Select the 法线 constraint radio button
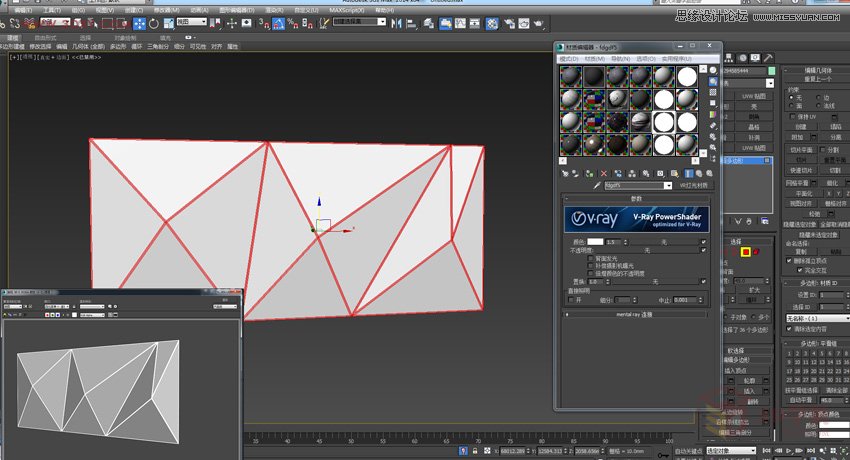 pos(819,106)
